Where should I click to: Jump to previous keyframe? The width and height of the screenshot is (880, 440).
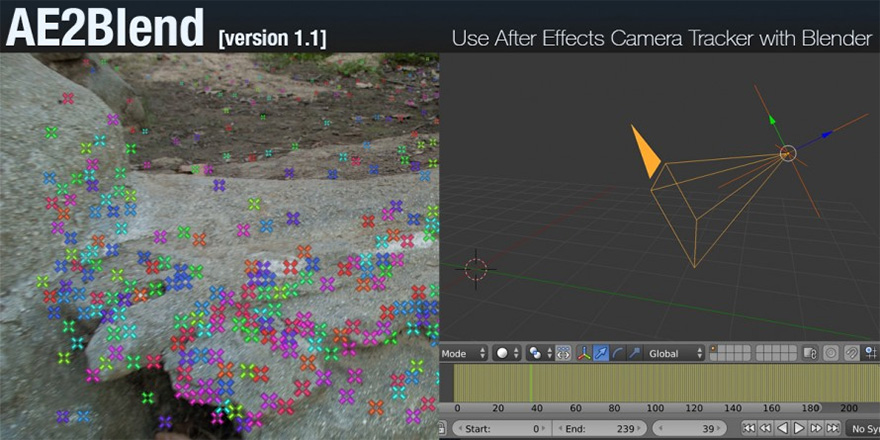tap(766, 429)
